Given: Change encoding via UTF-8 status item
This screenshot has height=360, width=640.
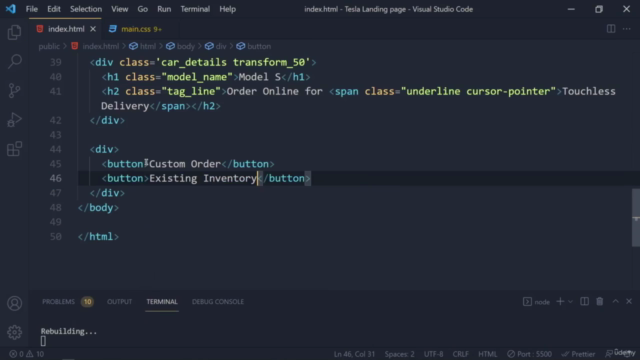Looking at the screenshot, I should click(x=433, y=354).
